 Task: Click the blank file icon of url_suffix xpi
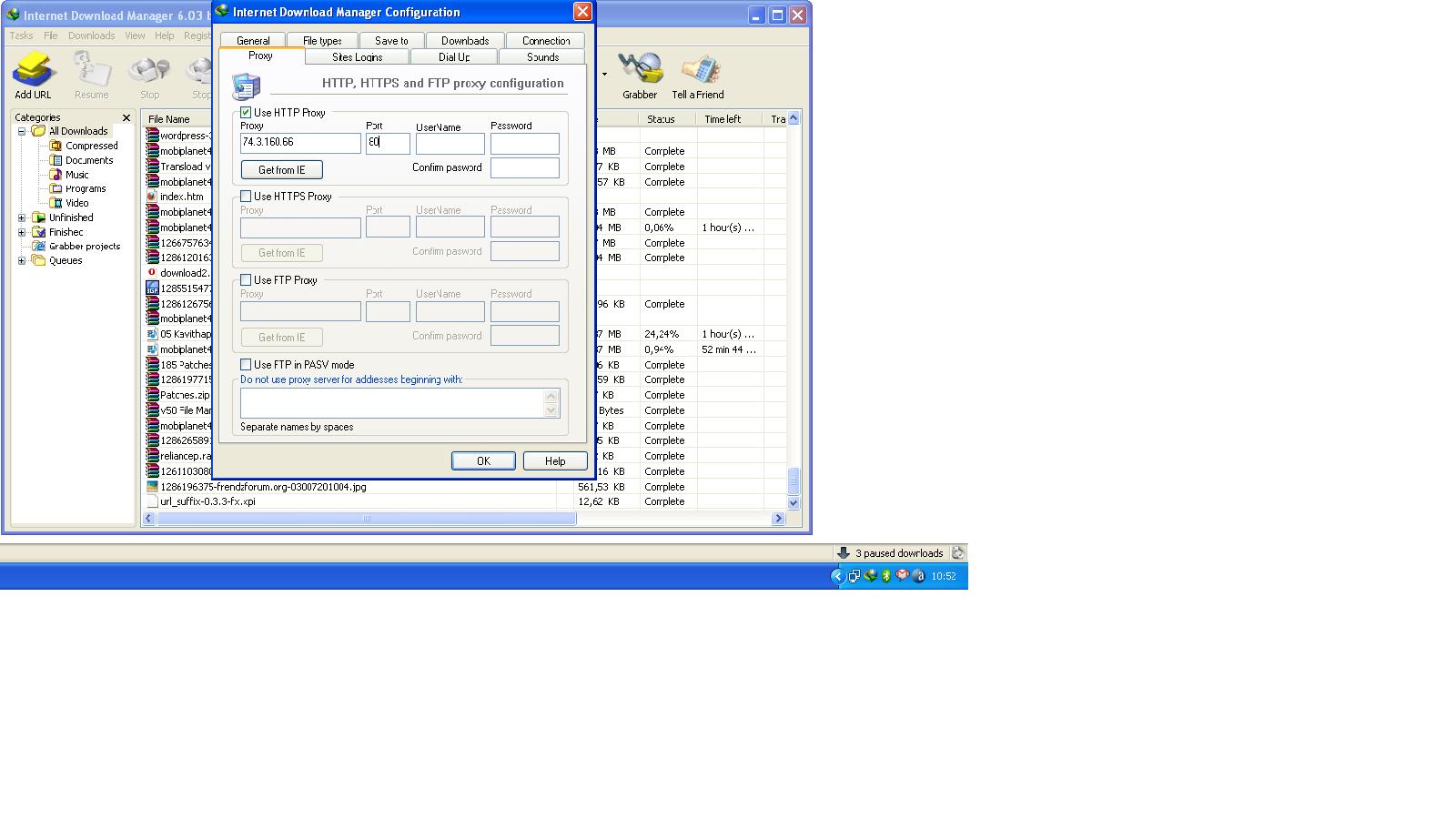click(152, 501)
